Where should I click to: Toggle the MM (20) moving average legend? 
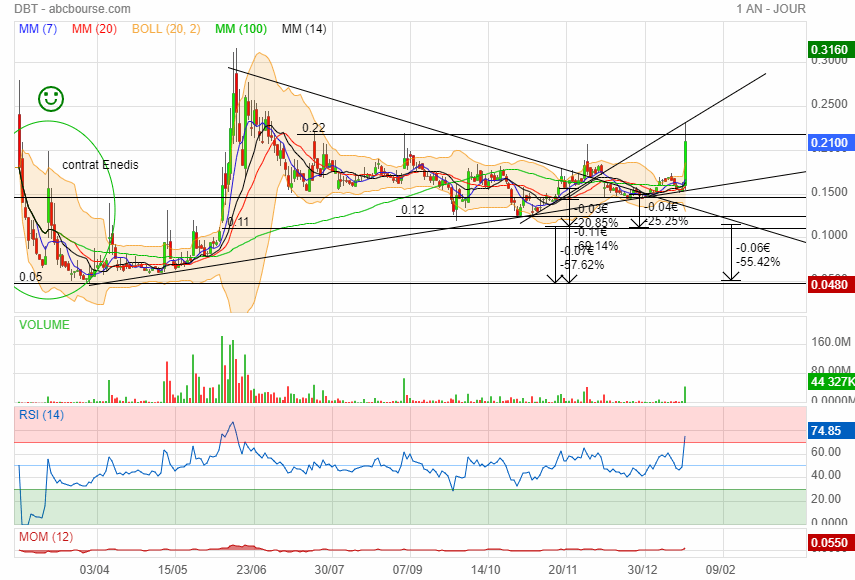tap(92, 29)
